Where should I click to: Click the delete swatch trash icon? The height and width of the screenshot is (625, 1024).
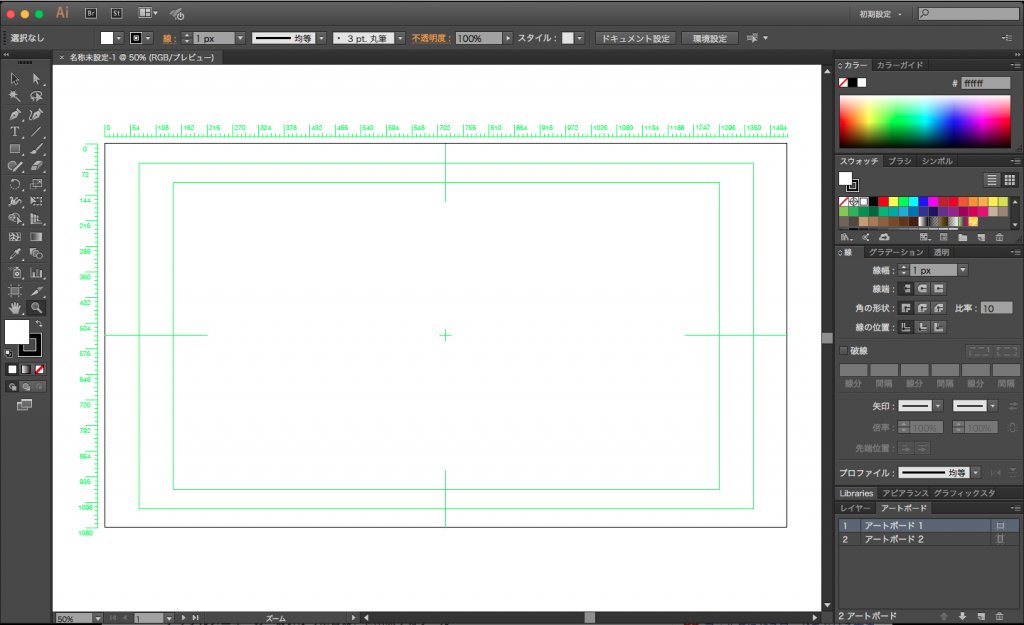pyautogui.click(x=999, y=237)
